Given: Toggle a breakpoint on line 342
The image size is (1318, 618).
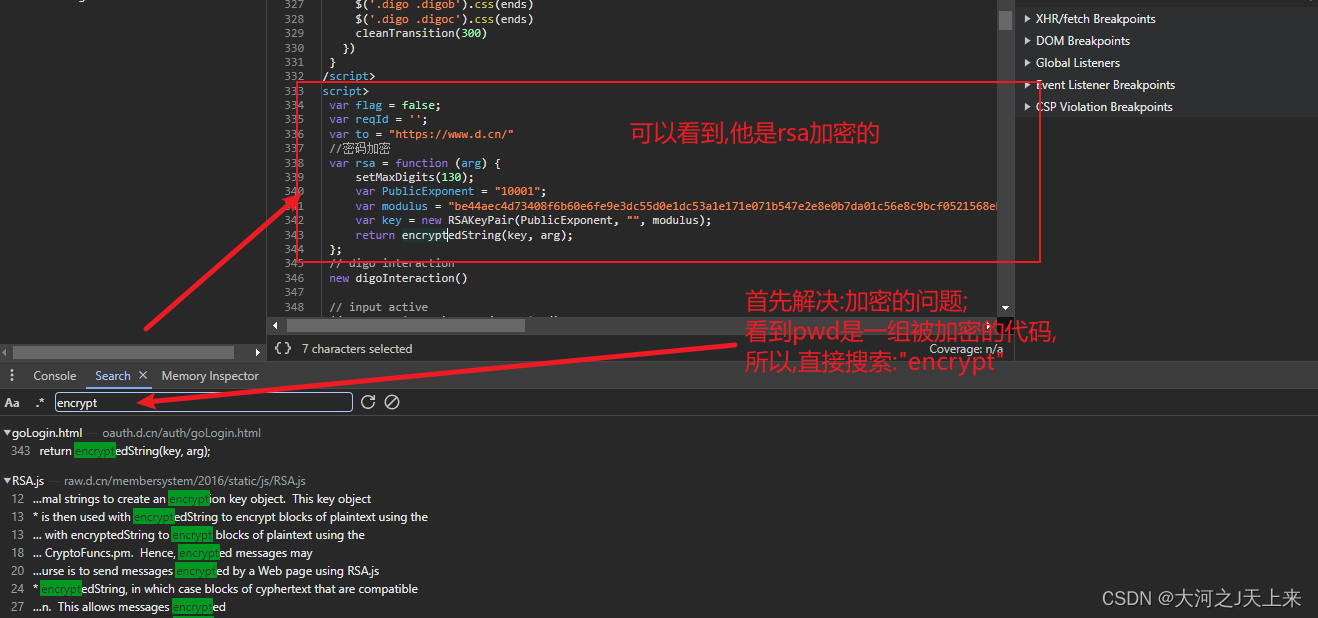Looking at the screenshot, I should pyautogui.click(x=293, y=220).
